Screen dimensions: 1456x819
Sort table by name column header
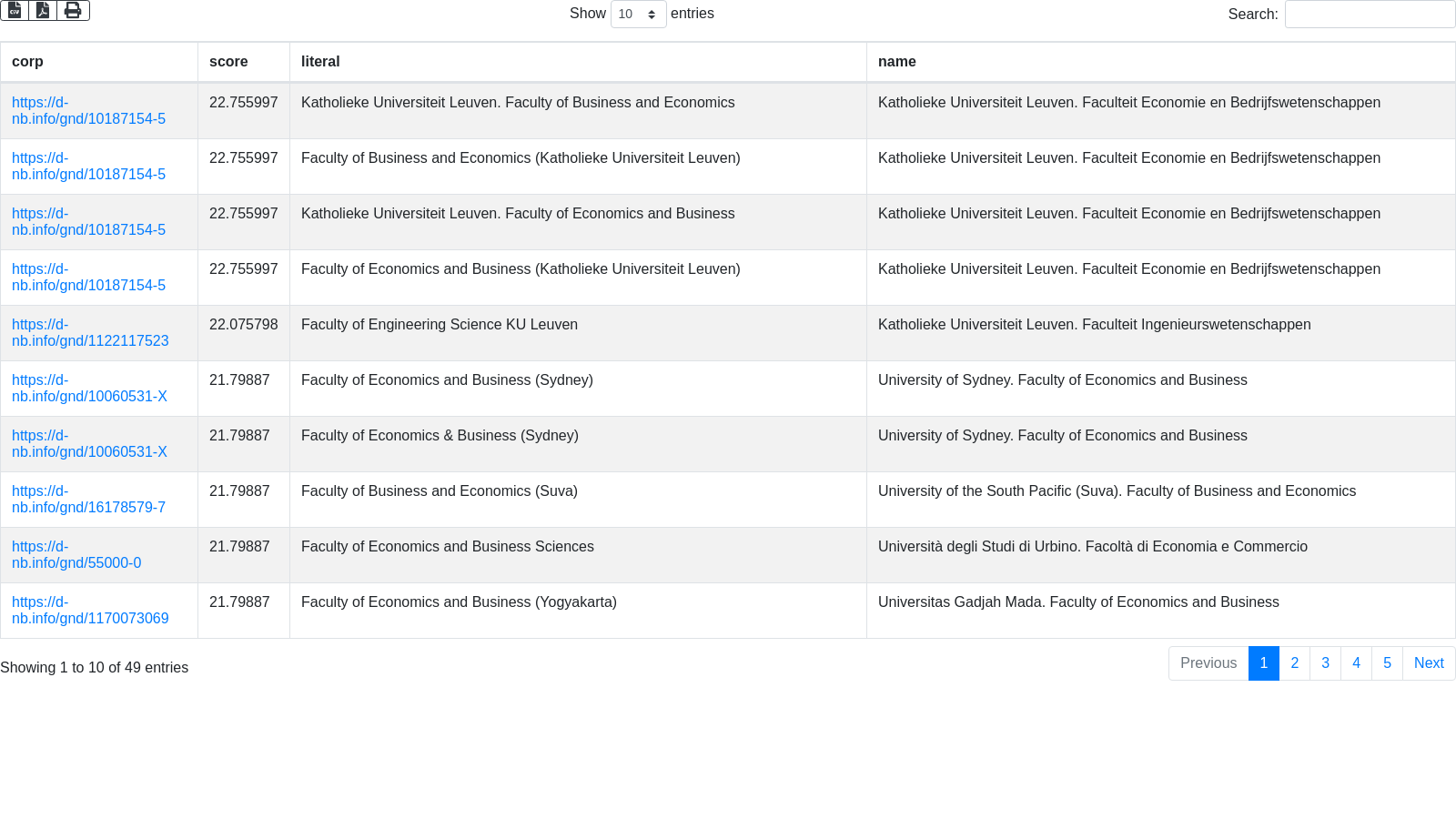coord(896,62)
